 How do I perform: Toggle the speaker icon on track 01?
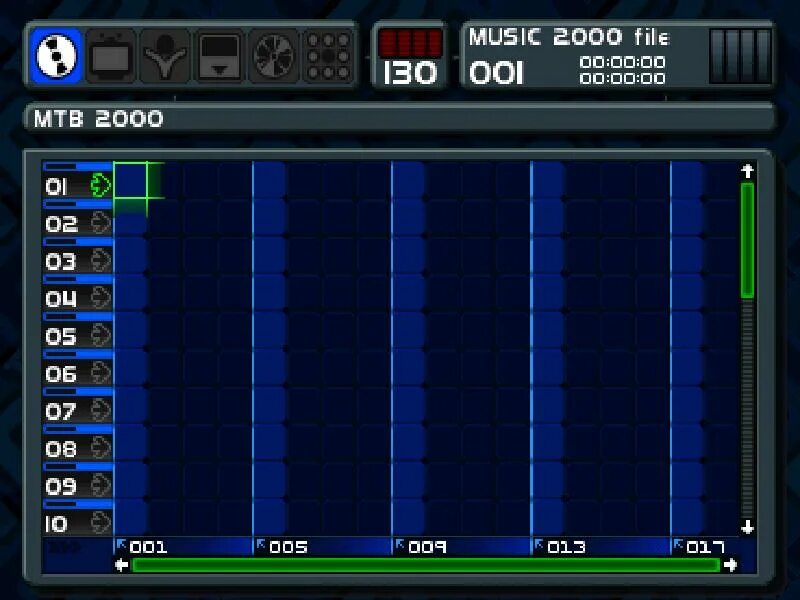click(x=101, y=185)
